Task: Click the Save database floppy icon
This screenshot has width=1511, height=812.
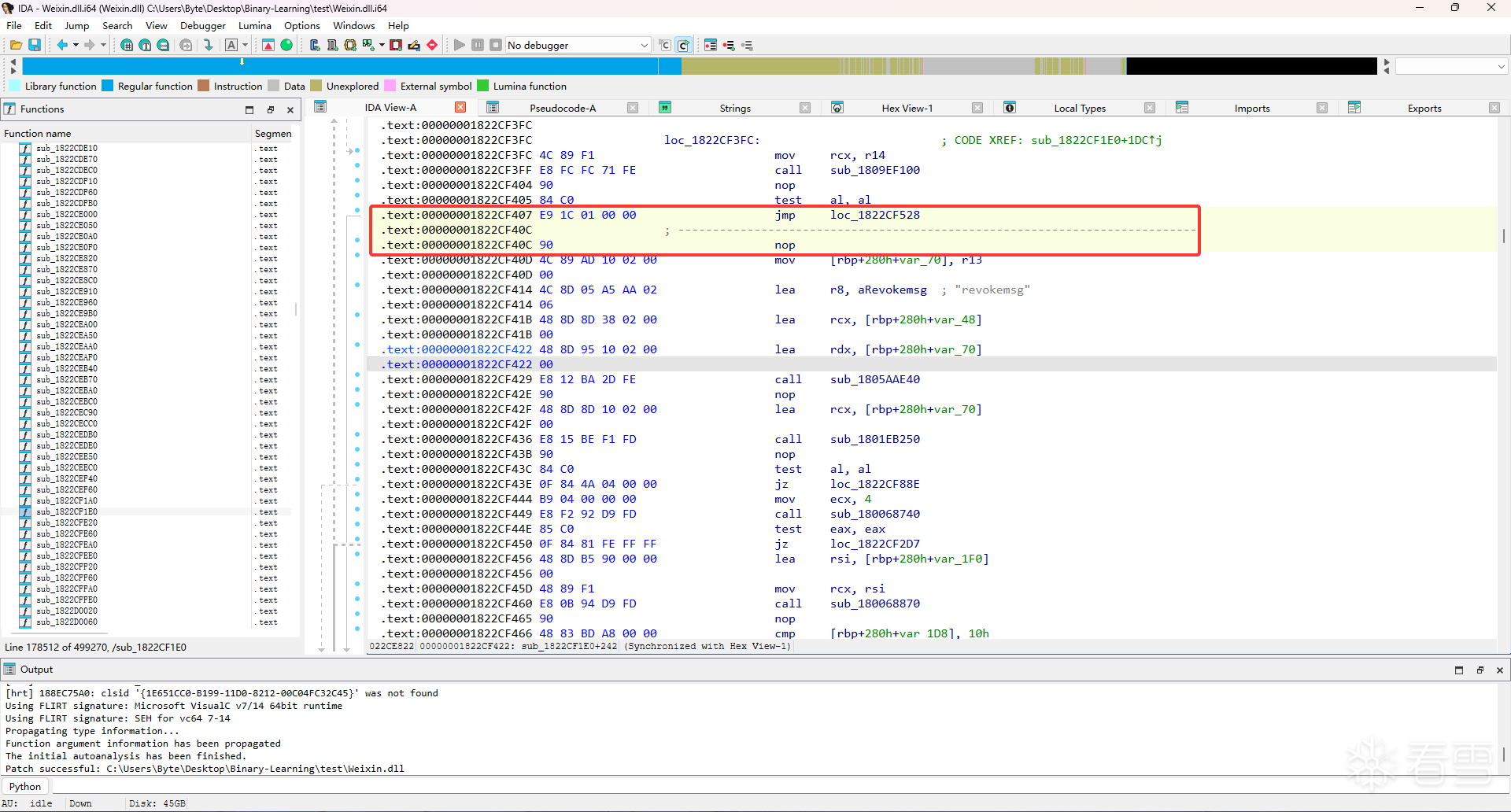Action: (35, 45)
